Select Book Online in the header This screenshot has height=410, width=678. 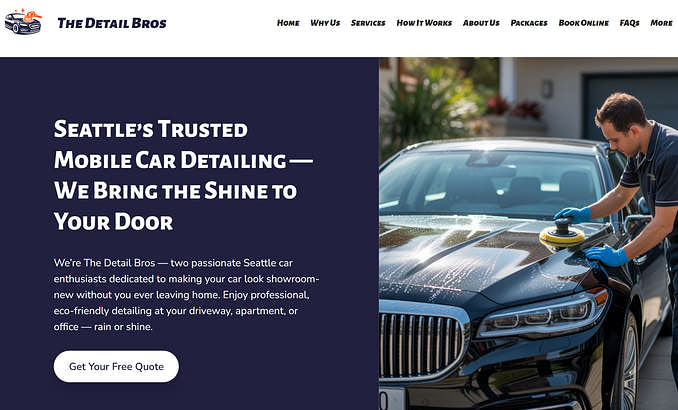tap(584, 23)
